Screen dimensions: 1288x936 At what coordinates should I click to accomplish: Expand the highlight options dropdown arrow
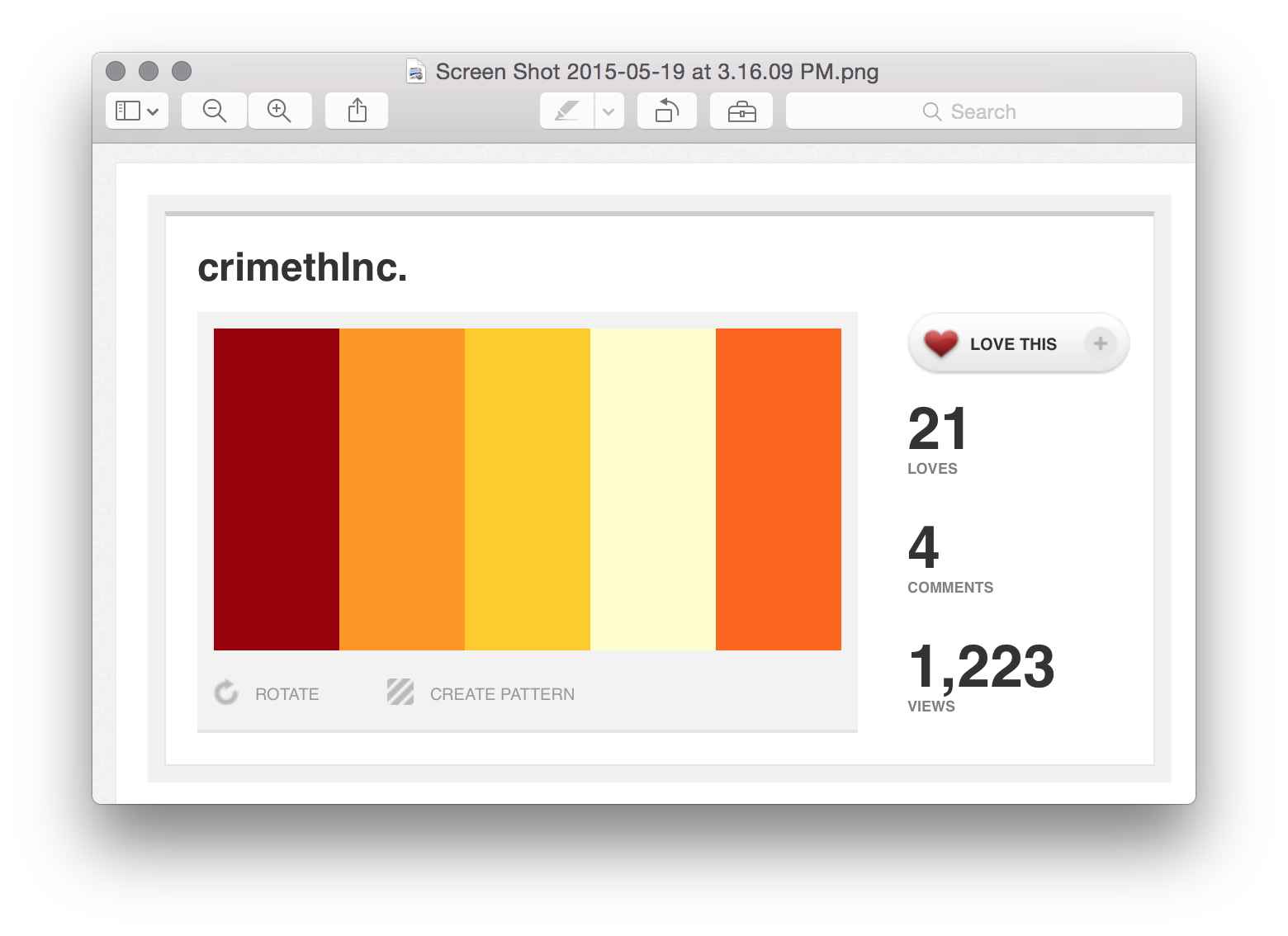[609, 111]
